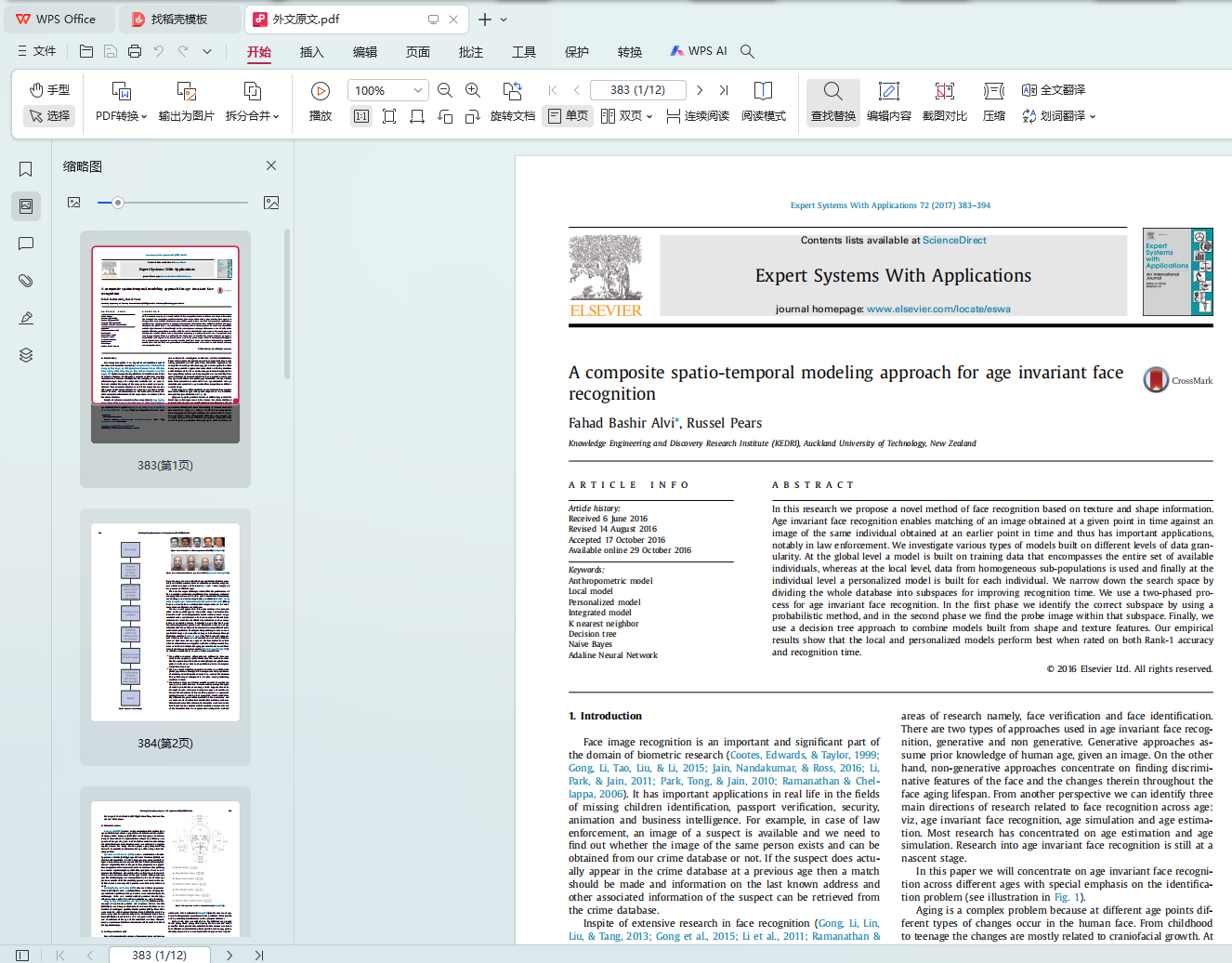Zoom out with the minus magnifier

tap(445, 90)
